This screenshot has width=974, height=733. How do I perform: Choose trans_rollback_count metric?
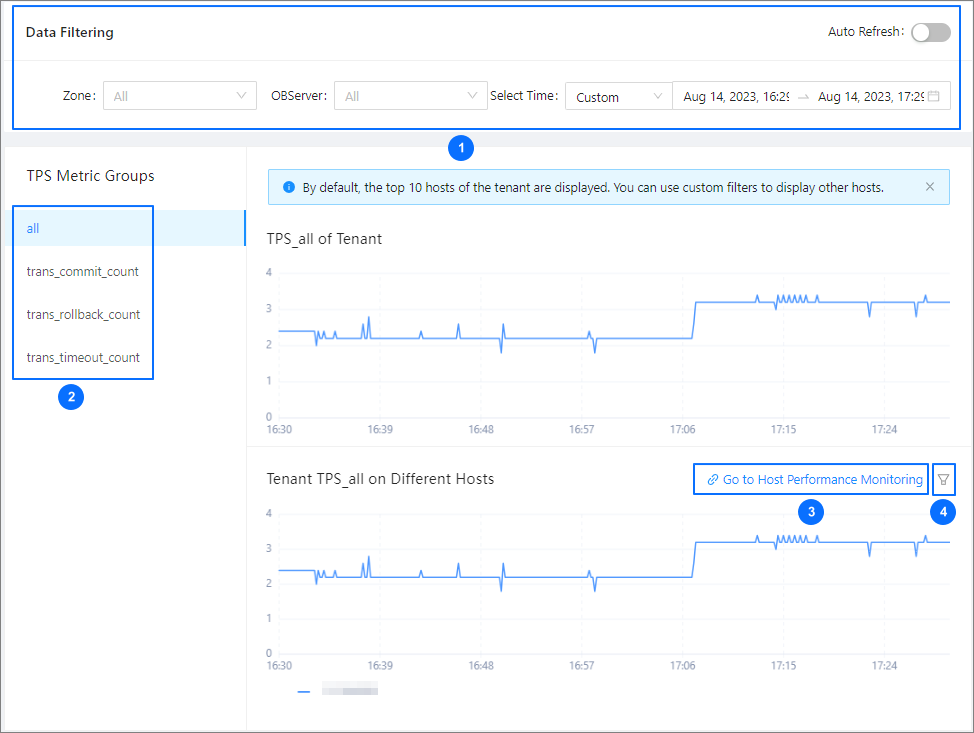[83, 314]
